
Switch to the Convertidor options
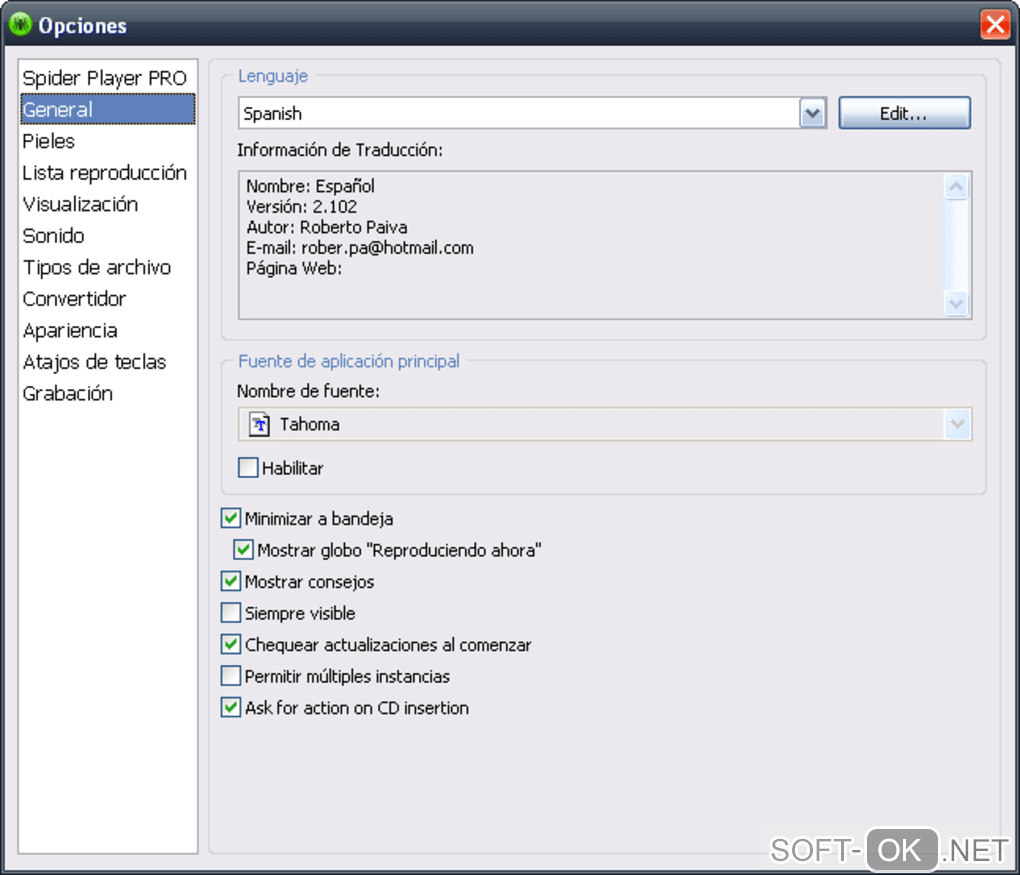click(108, 299)
